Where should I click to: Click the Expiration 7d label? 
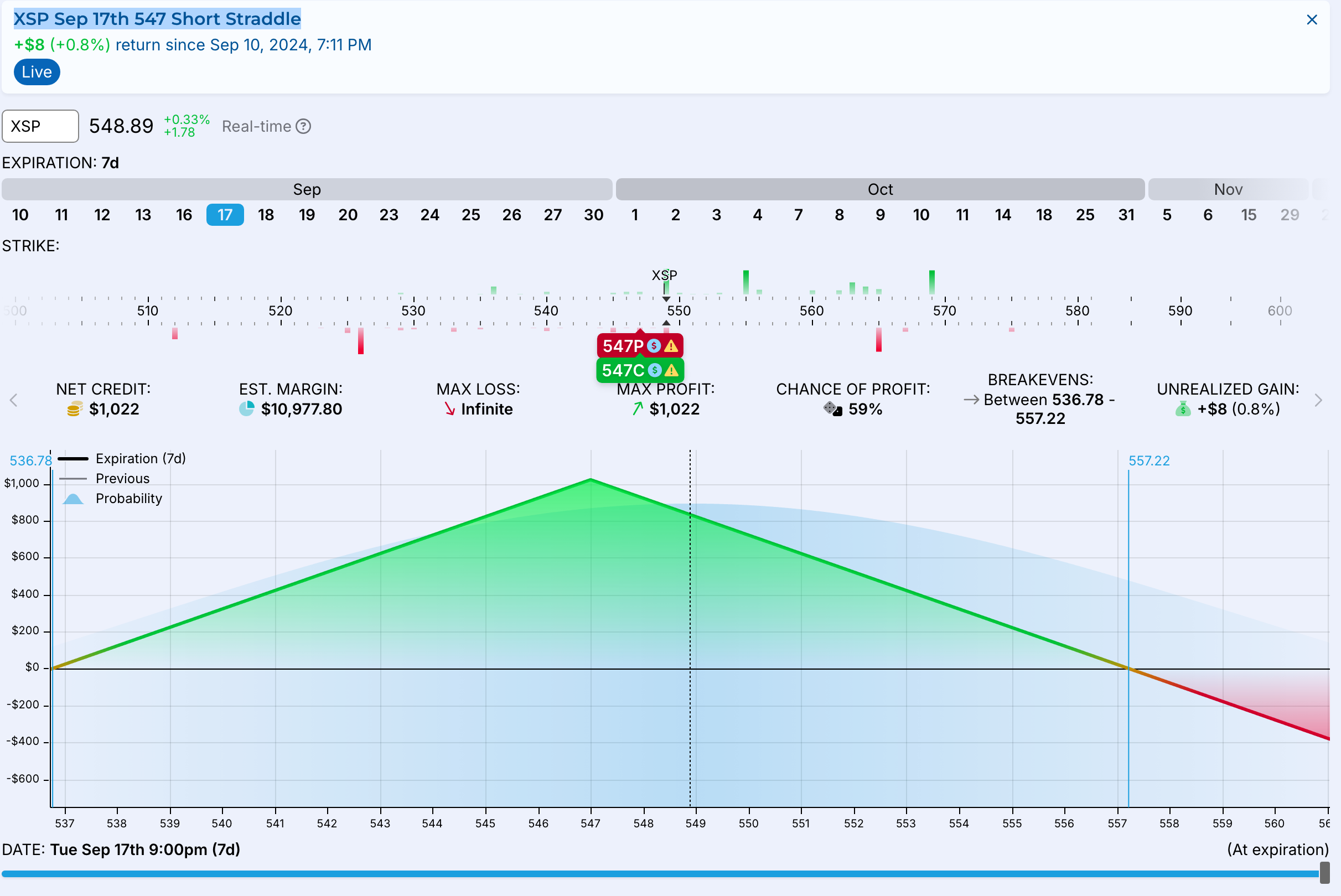(60, 163)
